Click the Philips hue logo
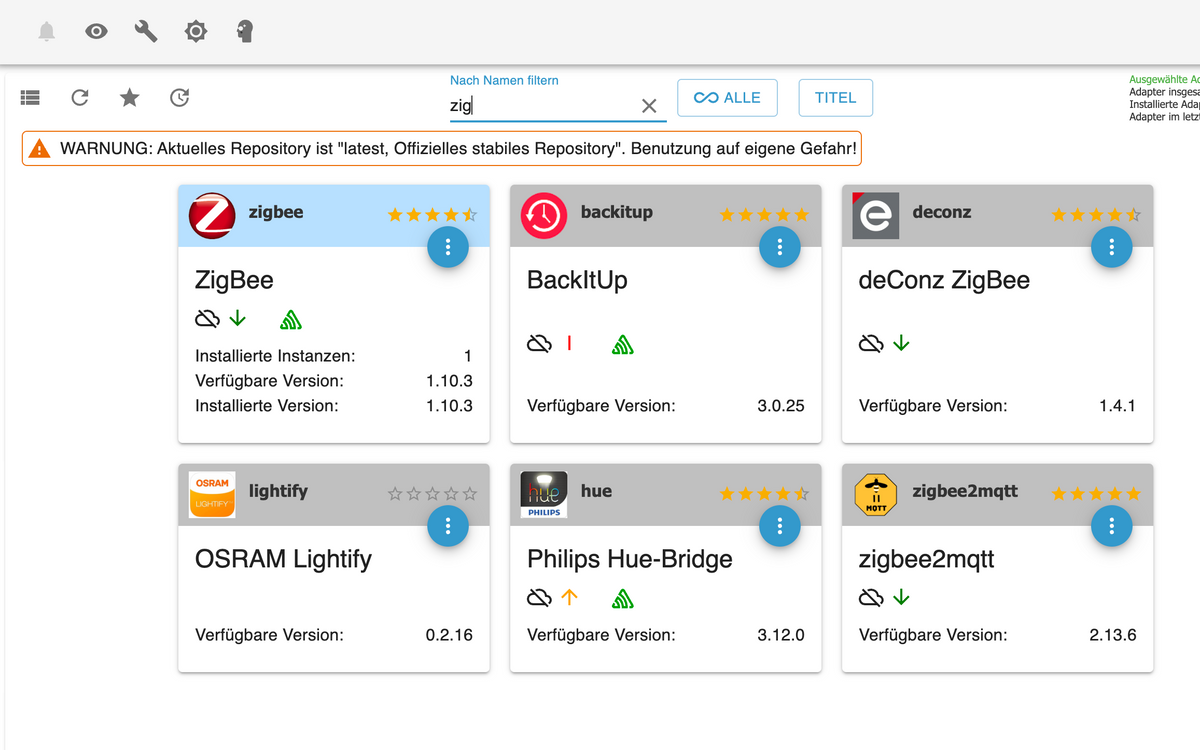 (x=544, y=494)
